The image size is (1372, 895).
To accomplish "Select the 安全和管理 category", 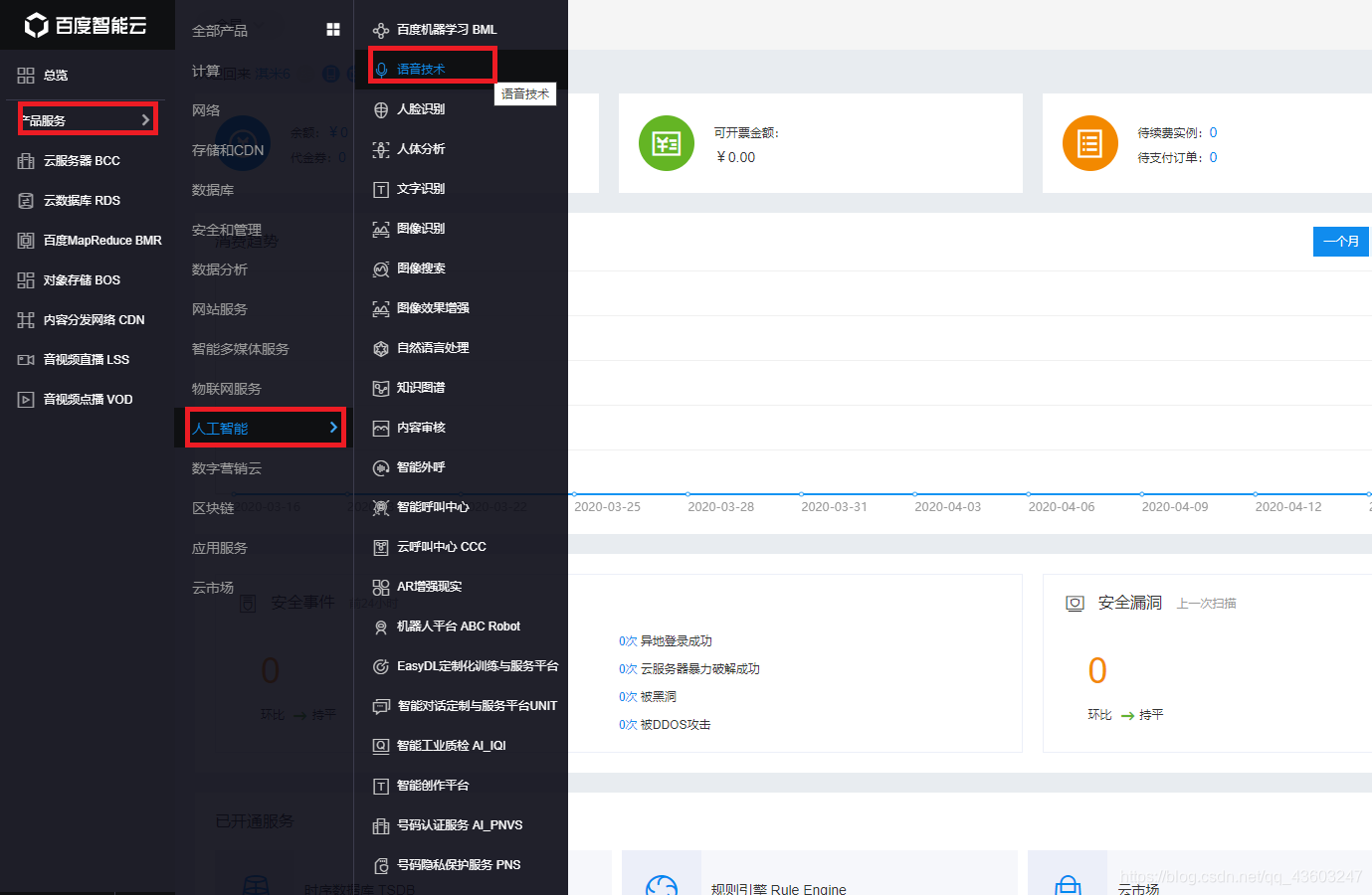I will (227, 230).
